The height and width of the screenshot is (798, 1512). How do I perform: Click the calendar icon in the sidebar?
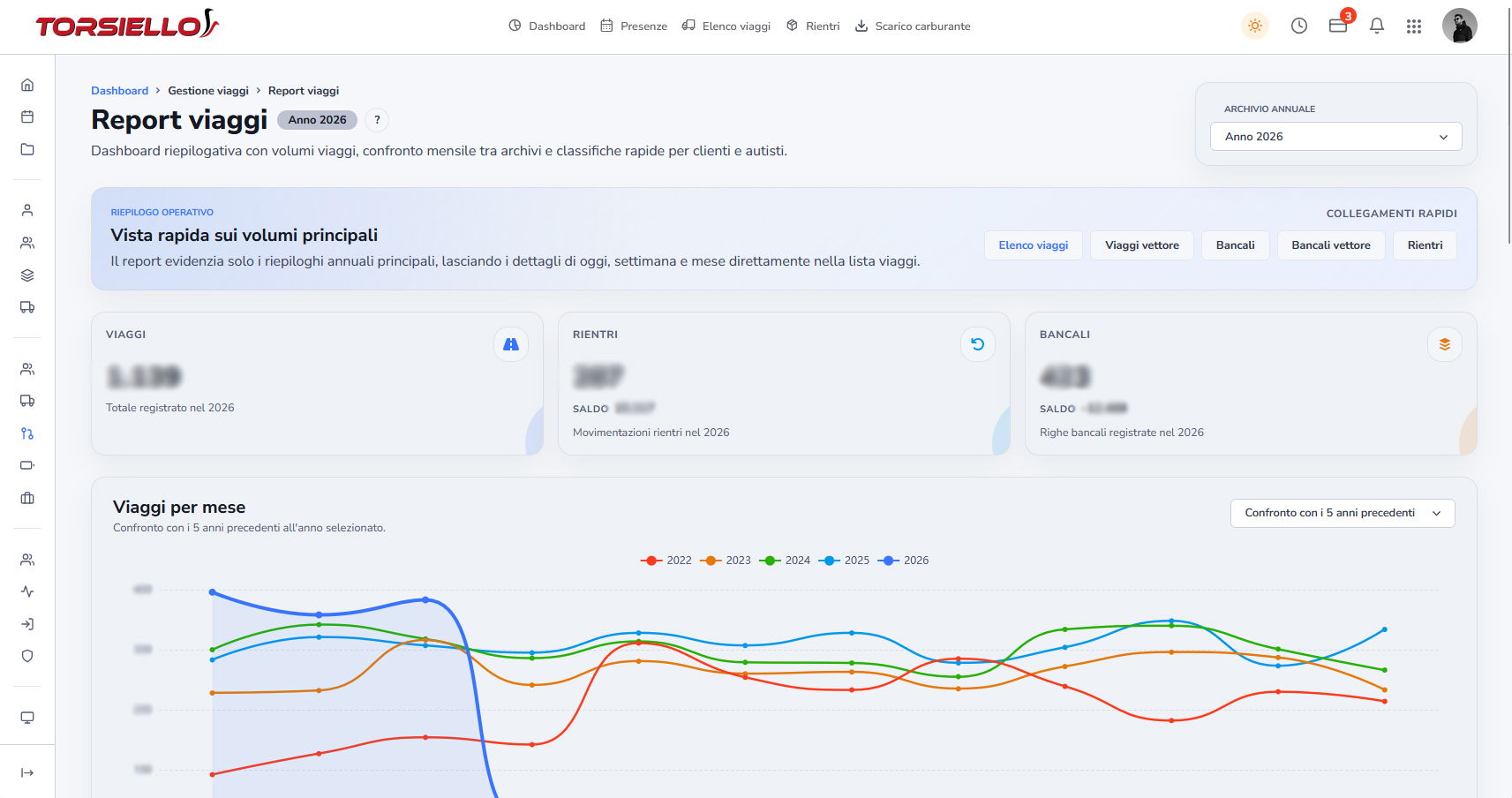click(x=27, y=117)
